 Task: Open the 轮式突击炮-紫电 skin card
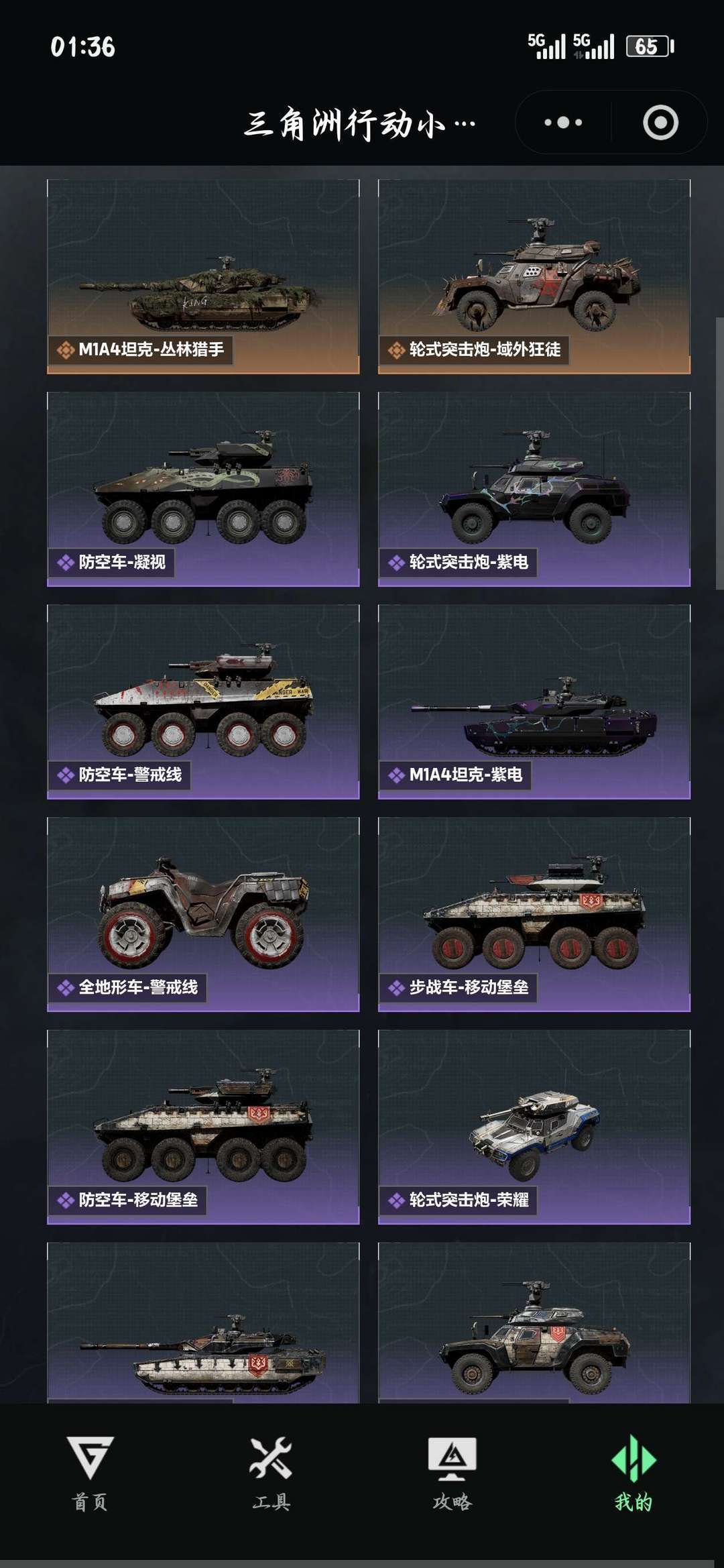click(534, 489)
